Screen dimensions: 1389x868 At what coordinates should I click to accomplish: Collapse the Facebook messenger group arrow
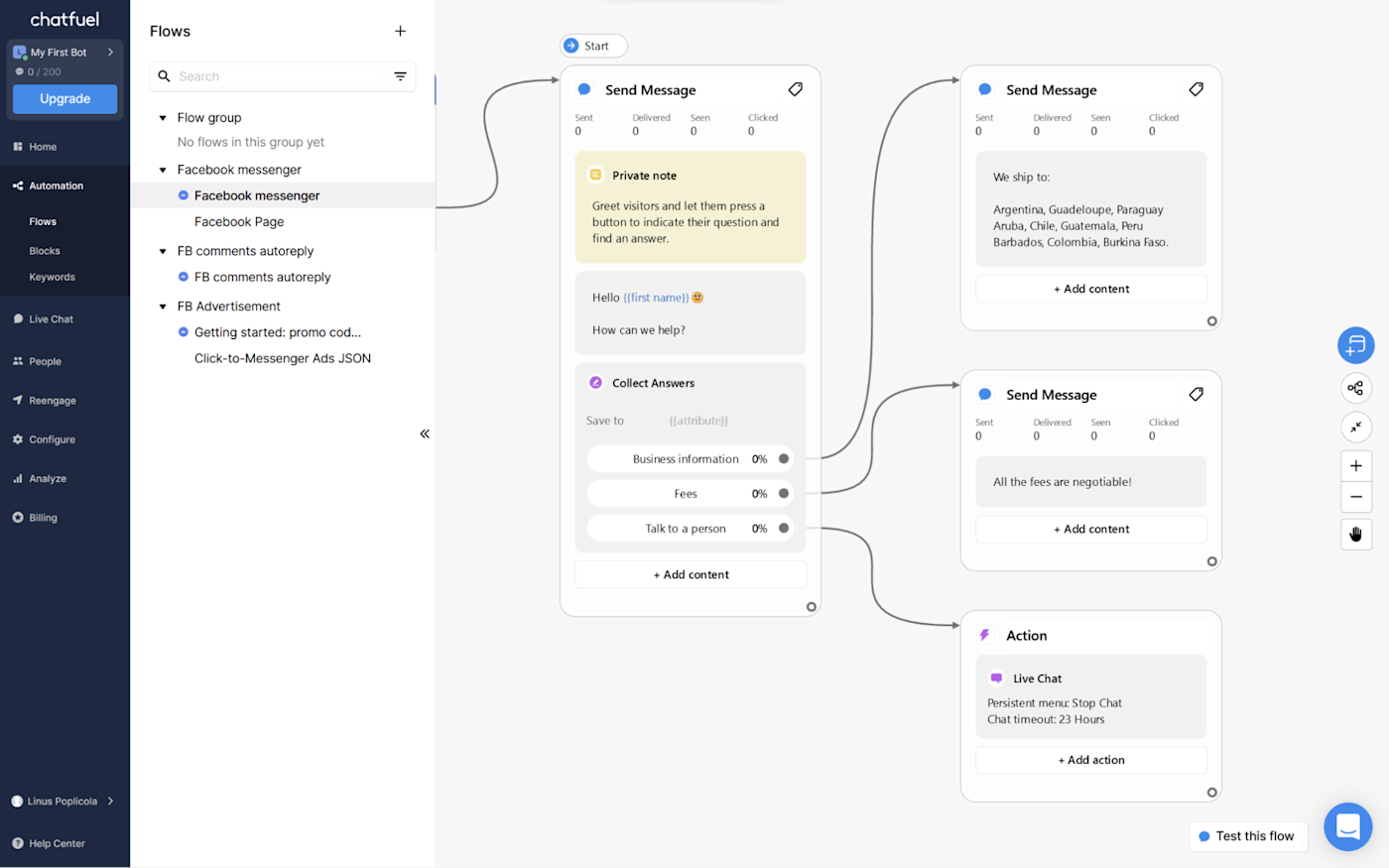(x=163, y=170)
